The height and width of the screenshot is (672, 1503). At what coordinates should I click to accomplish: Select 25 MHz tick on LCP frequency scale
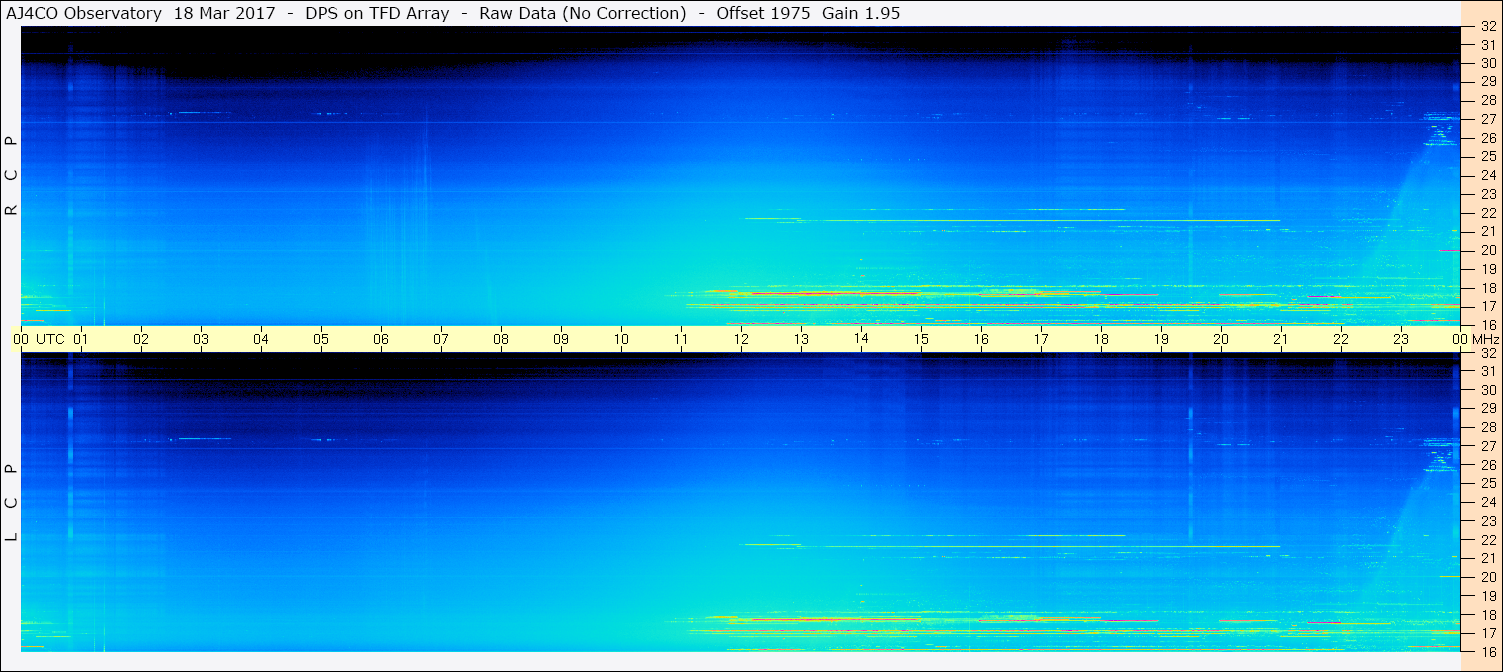[1486, 484]
